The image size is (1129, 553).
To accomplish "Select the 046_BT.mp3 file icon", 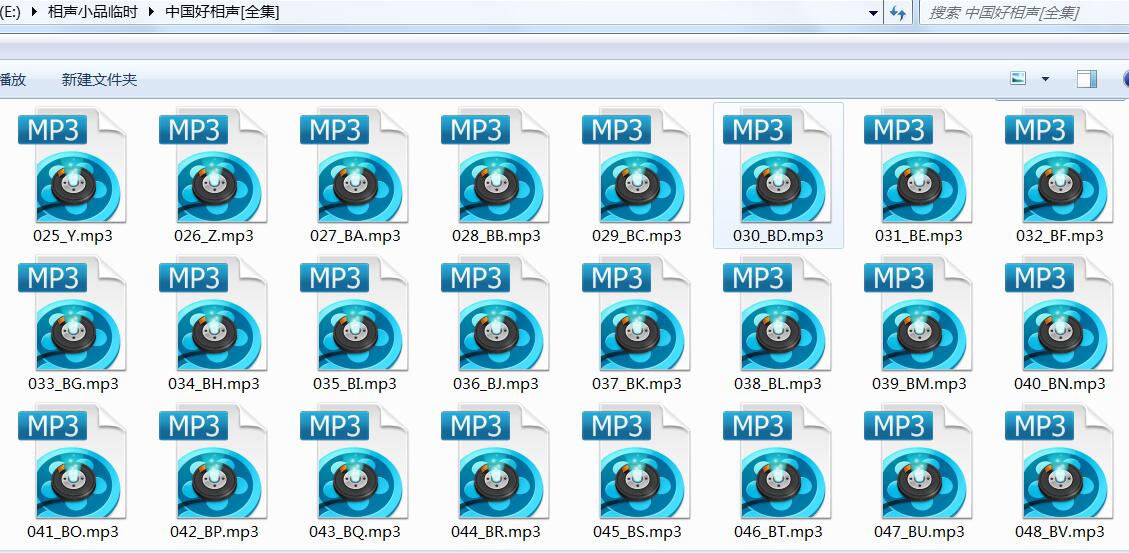I will [778, 463].
